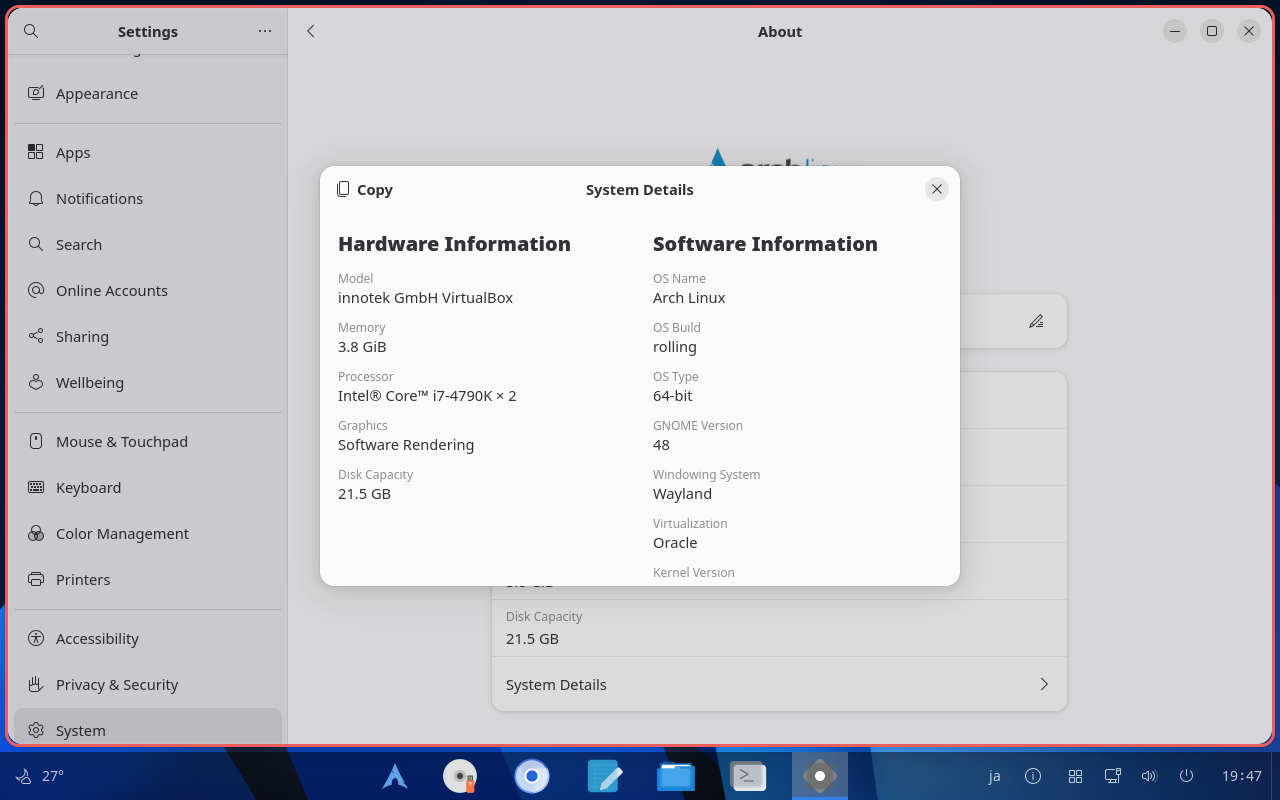Open Sharing settings
This screenshot has height=800, width=1280.
[x=148, y=336]
